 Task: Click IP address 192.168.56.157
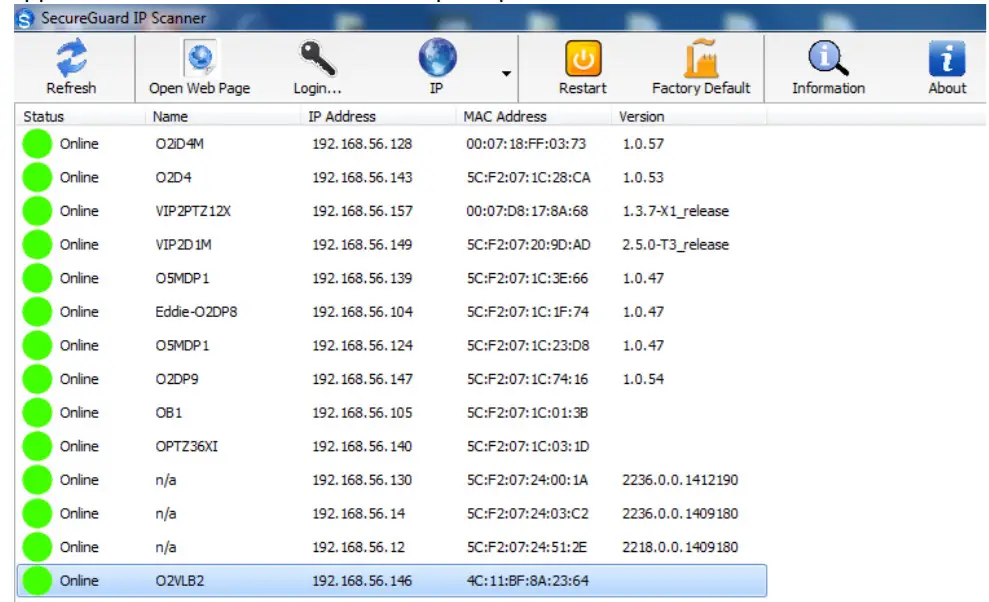tap(362, 211)
